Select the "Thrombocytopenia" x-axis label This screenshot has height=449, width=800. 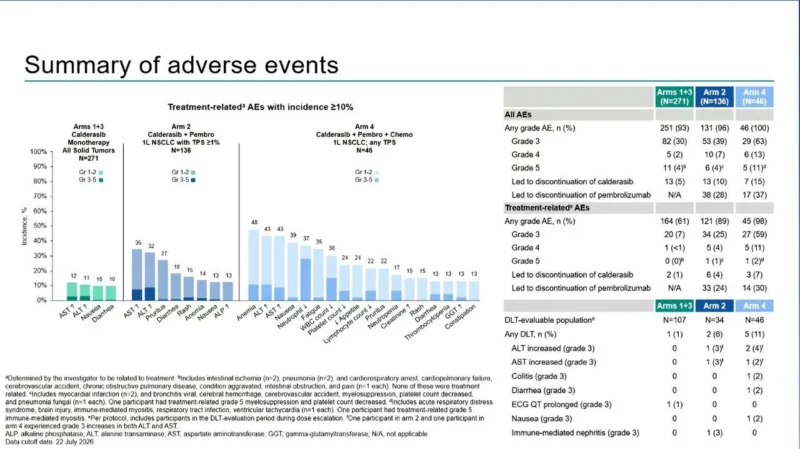tap(427, 322)
